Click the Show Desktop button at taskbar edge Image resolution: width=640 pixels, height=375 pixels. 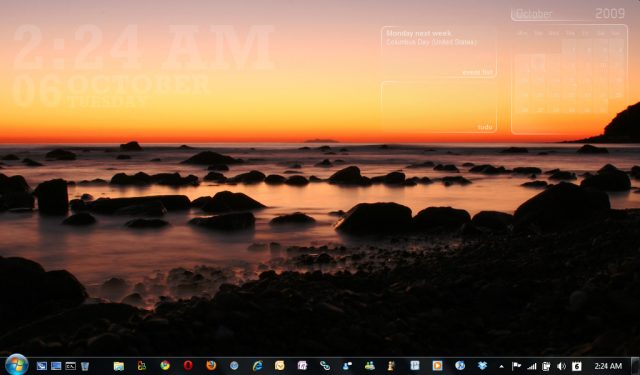tap(635, 366)
